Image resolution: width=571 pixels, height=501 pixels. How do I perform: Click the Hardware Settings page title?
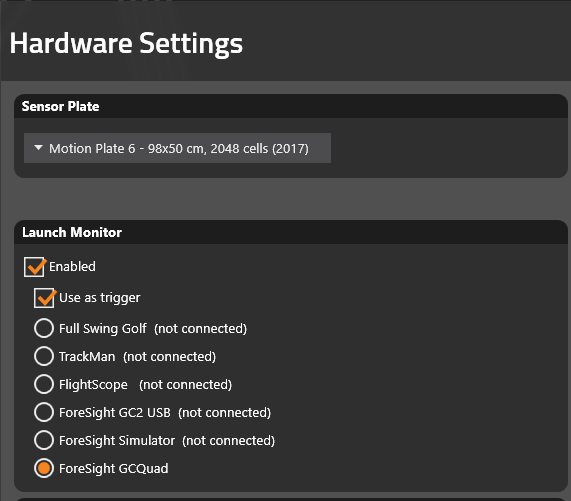click(x=126, y=43)
